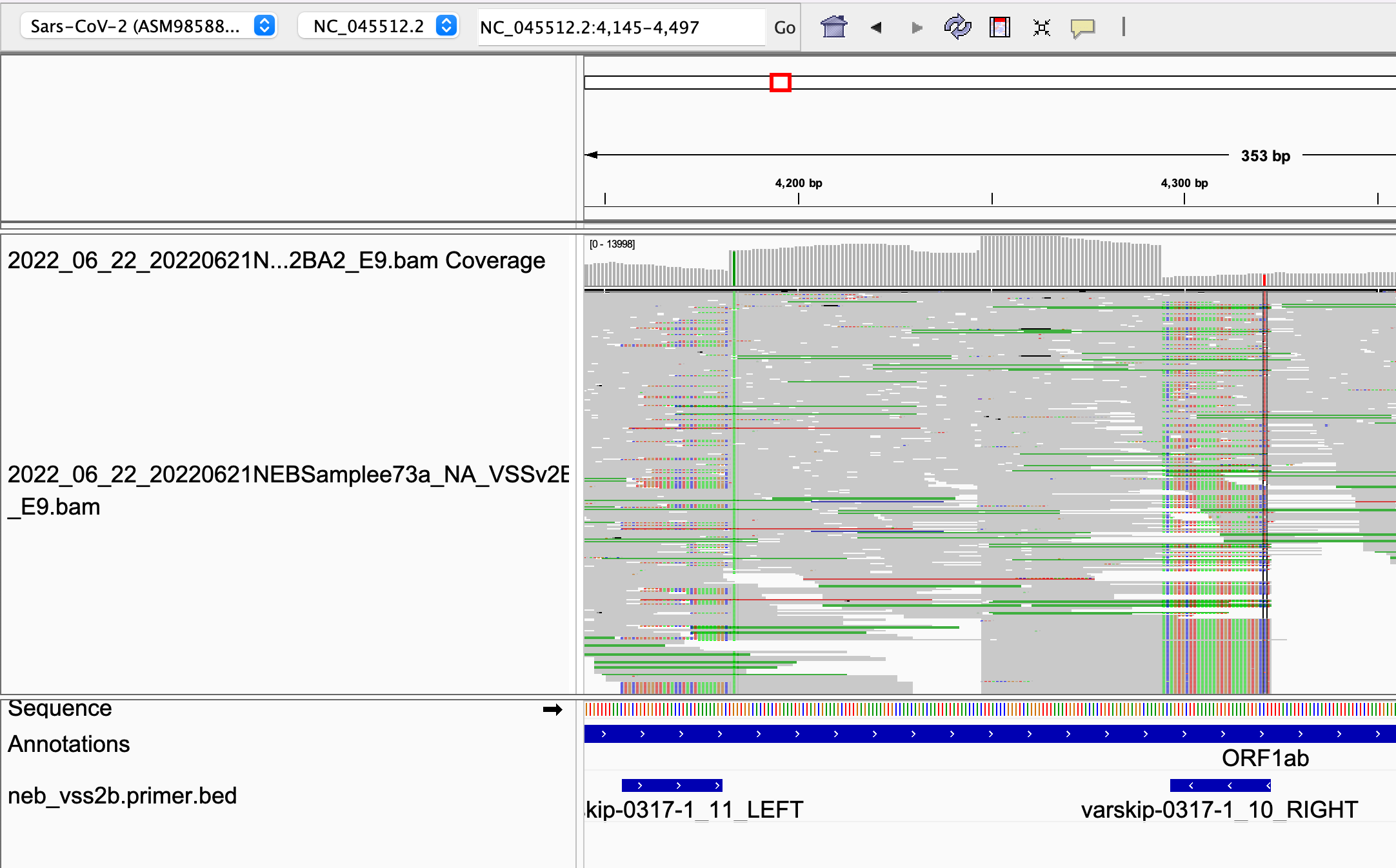Open the NC_045512.2 chromosome dropdown
The width and height of the screenshot is (1396, 868).
pos(378,26)
